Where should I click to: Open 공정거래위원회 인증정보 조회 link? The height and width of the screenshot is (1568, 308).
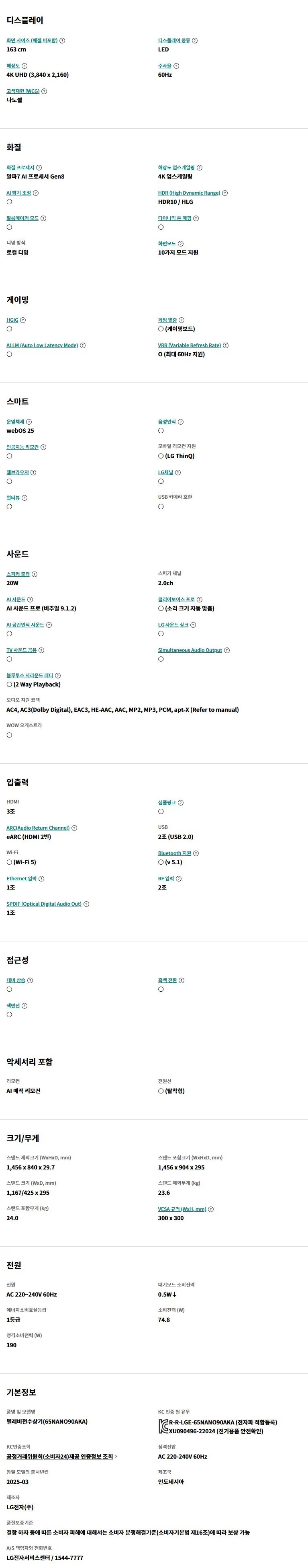tap(60, 1457)
